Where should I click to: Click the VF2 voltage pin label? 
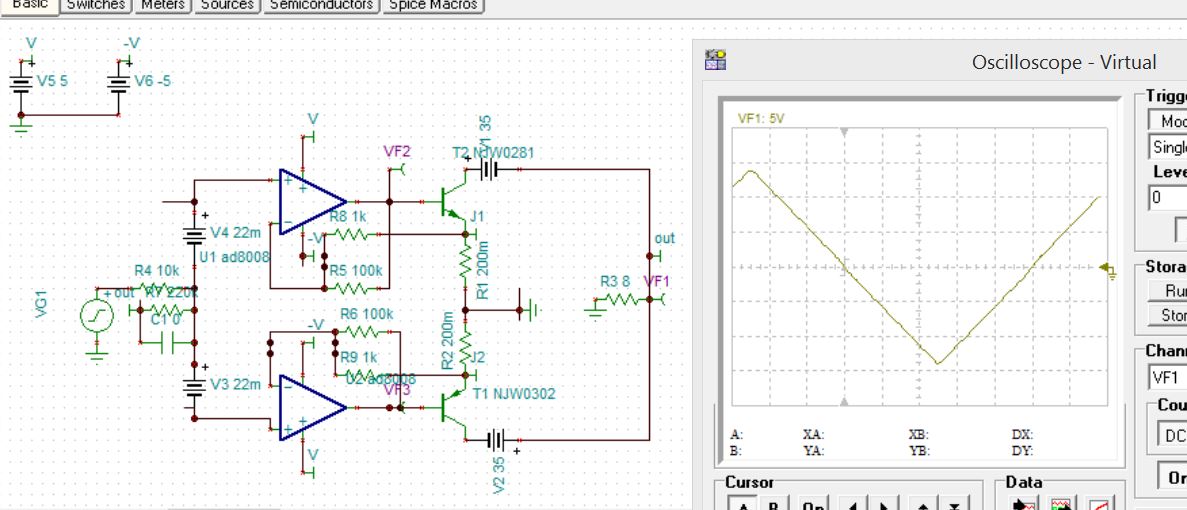(397, 151)
